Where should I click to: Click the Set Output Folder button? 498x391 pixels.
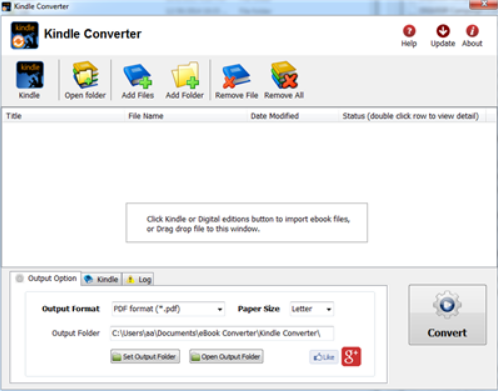145,357
